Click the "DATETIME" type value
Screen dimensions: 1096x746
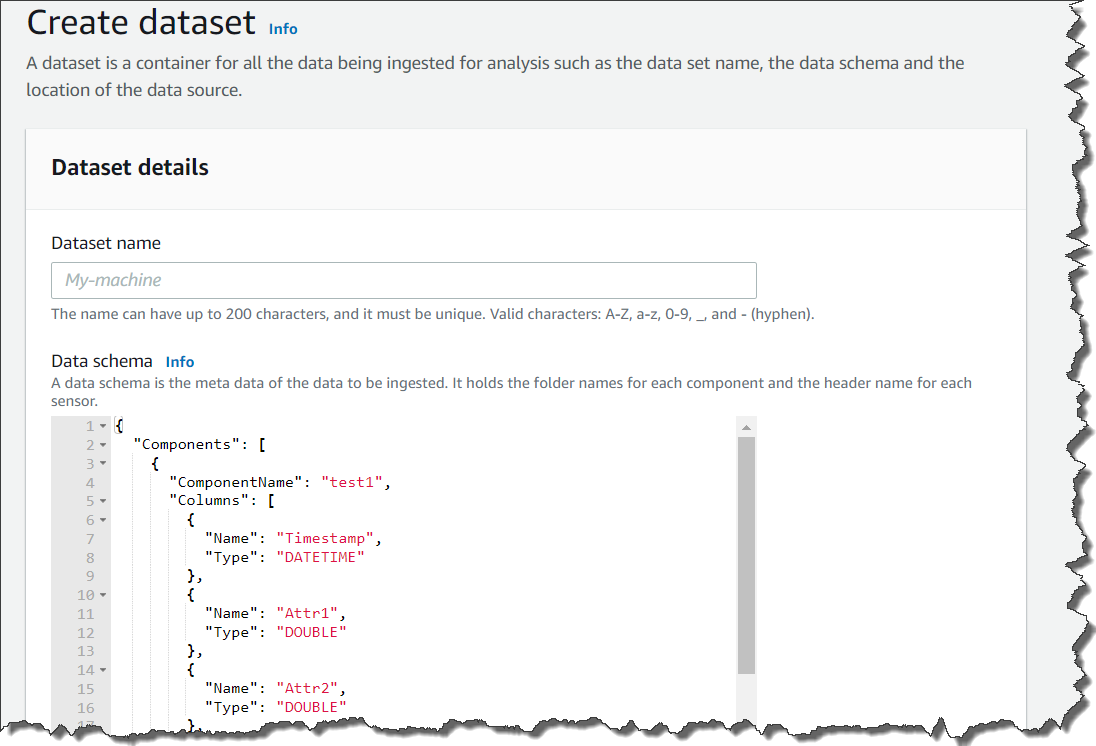point(321,557)
